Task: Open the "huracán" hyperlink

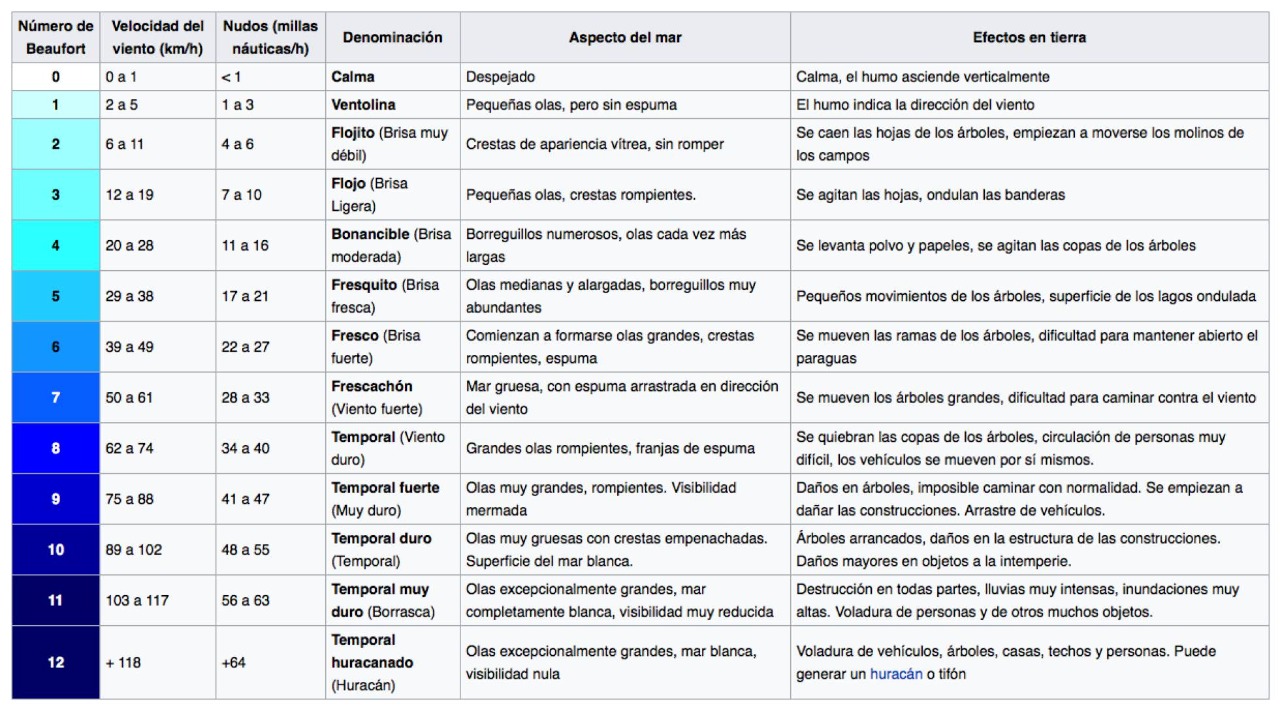Action: [895, 674]
